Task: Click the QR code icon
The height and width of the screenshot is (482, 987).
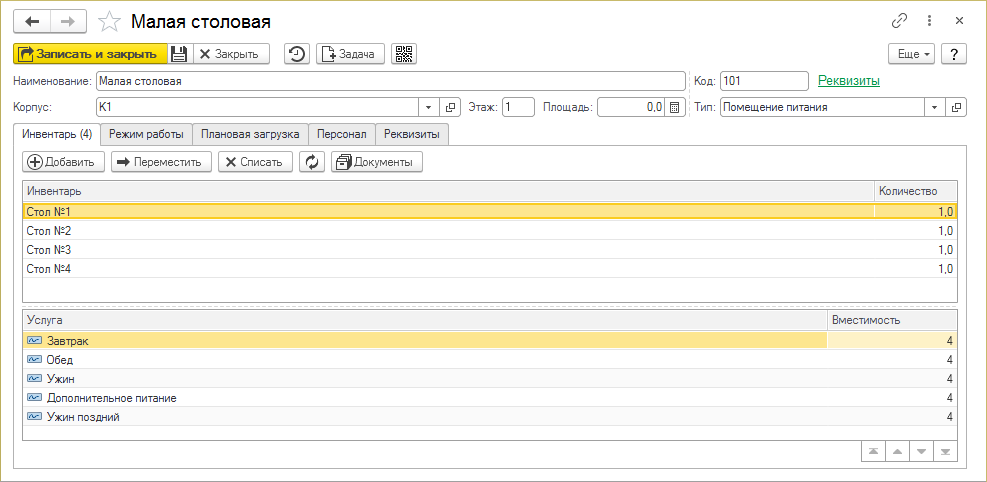Action: [x=404, y=54]
